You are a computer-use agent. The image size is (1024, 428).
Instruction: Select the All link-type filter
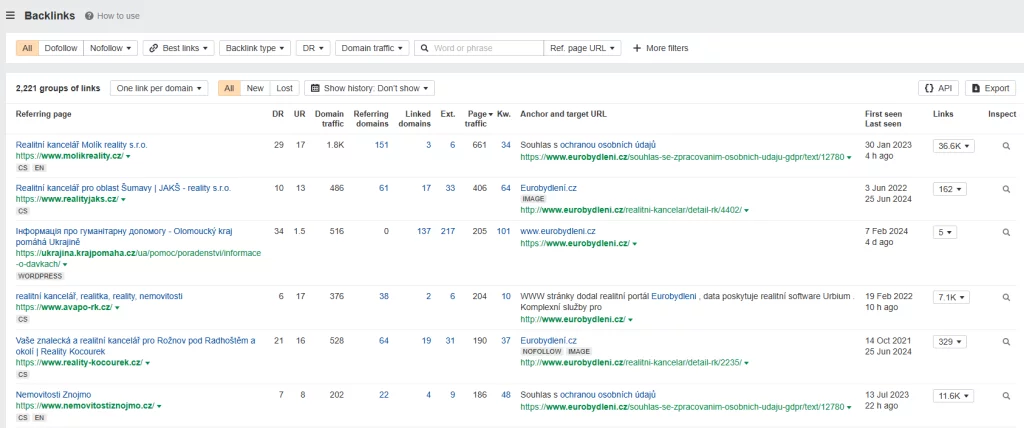click(x=27, y=48)
